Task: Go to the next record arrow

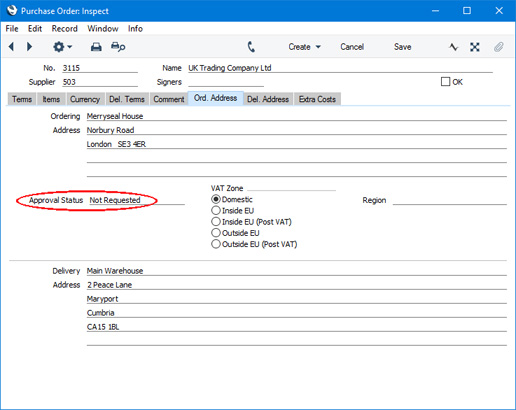Action: point(29,47)
